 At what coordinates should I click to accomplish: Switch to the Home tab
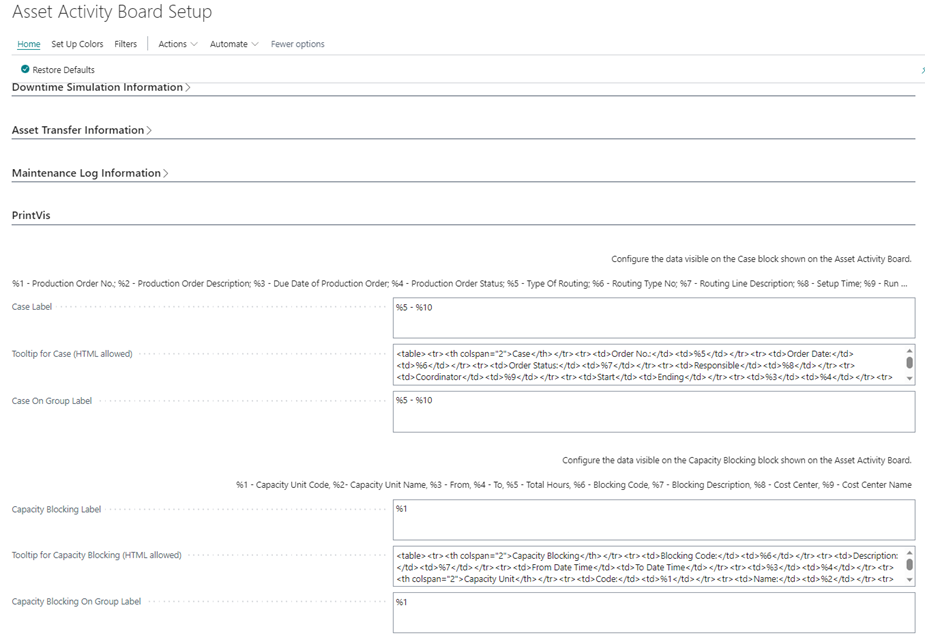29,44
